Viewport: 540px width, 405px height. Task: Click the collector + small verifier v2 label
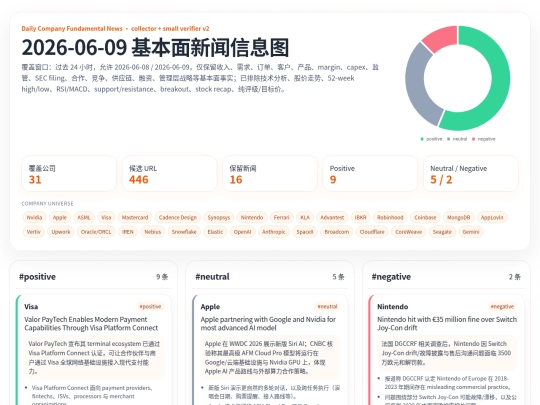click(x=170, y=29)
